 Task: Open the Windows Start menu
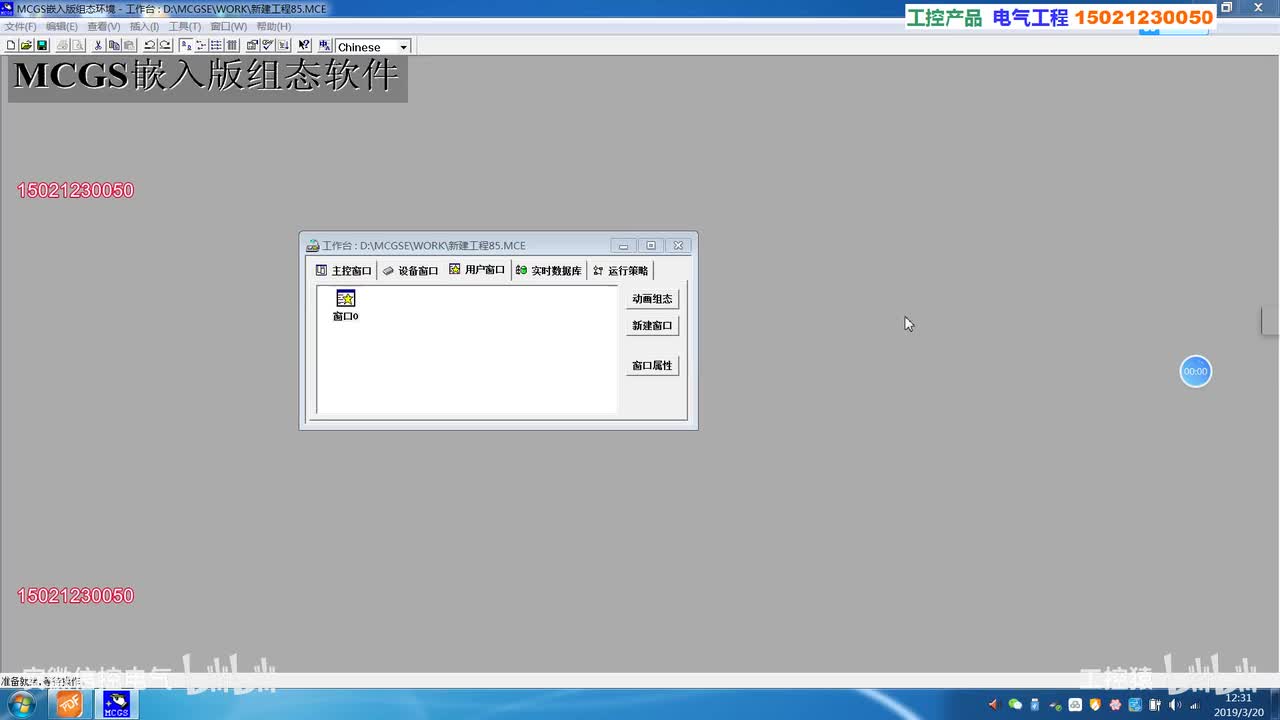20,704
